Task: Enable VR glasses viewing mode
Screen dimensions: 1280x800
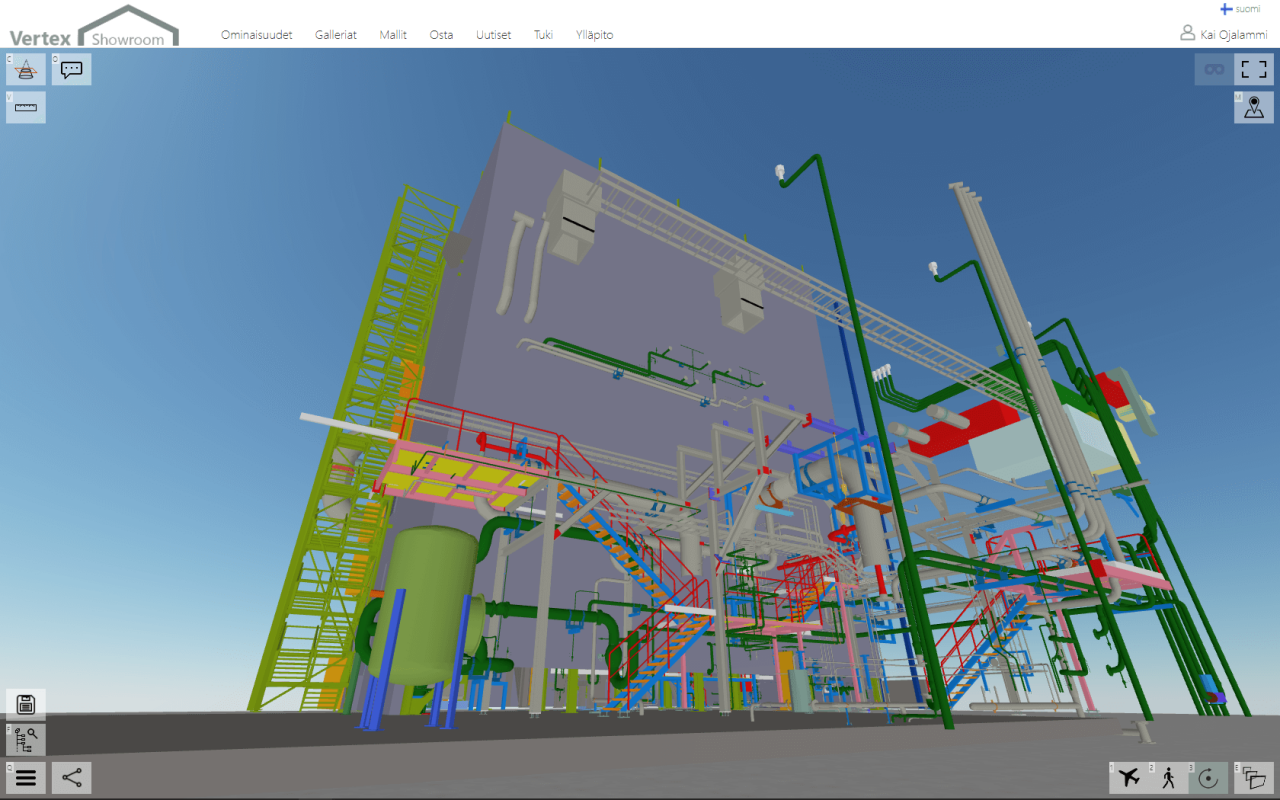Action: 1213,69
